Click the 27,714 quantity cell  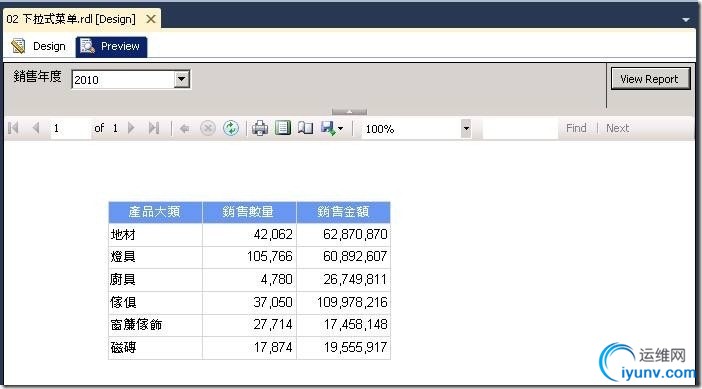point(249,325)
